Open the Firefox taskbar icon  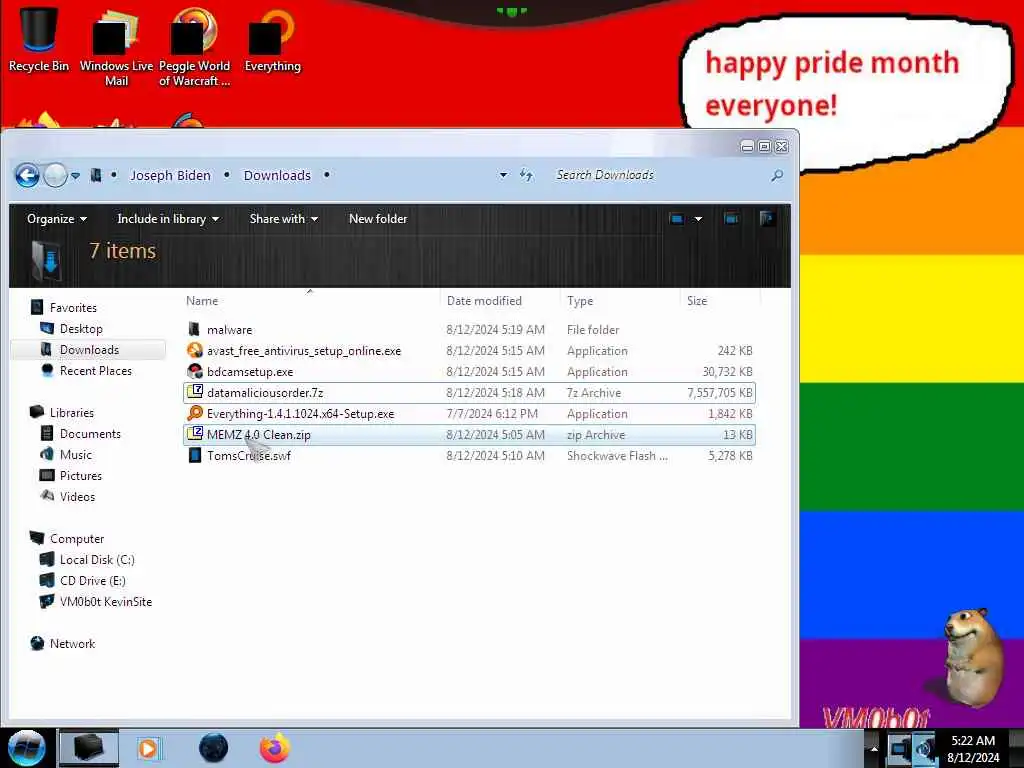click(275, 748)
